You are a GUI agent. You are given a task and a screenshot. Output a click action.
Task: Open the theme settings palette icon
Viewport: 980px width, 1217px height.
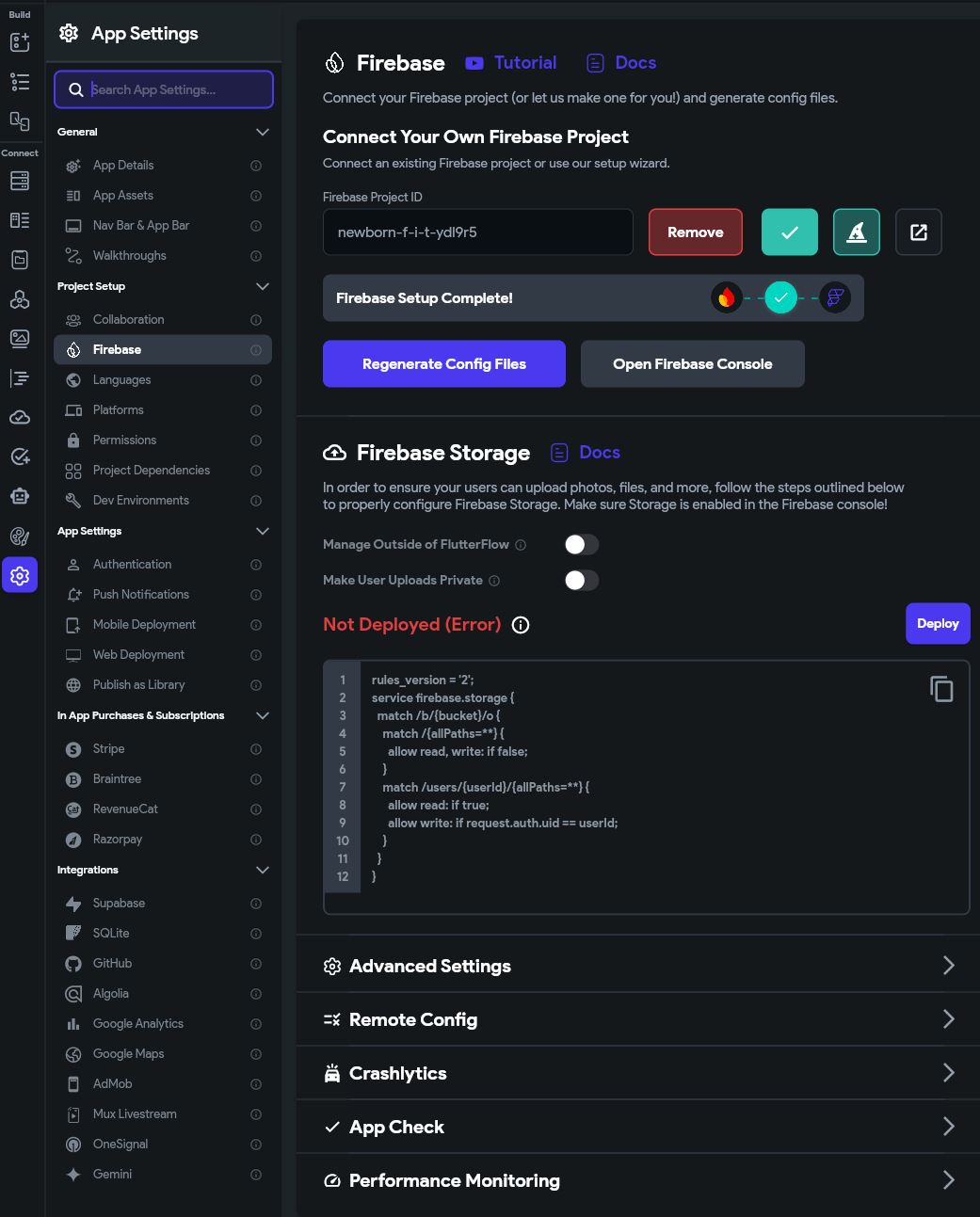[20, 536]
